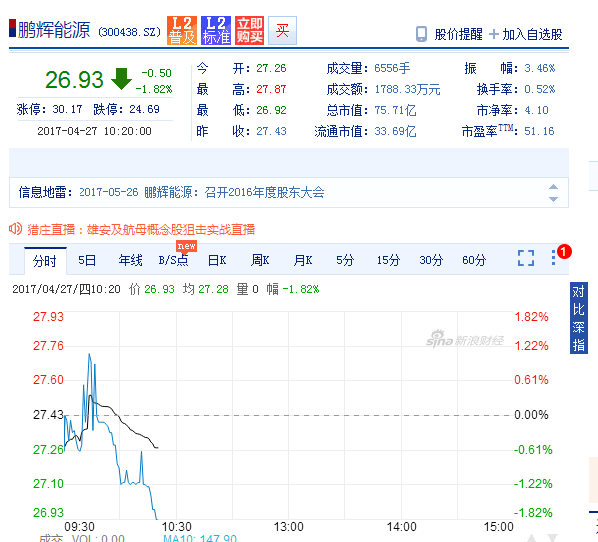Viewport: 598px width, 542px height.
Task: Click 昨收 value 27.43
Action: tap(271, 131)
